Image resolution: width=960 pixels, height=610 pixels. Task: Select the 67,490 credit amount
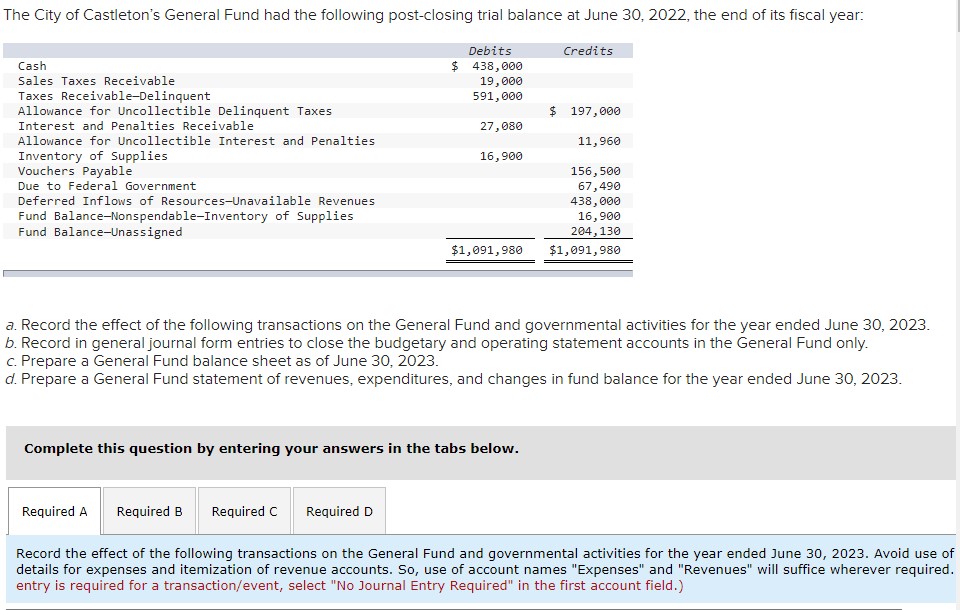tap(599, 186)
